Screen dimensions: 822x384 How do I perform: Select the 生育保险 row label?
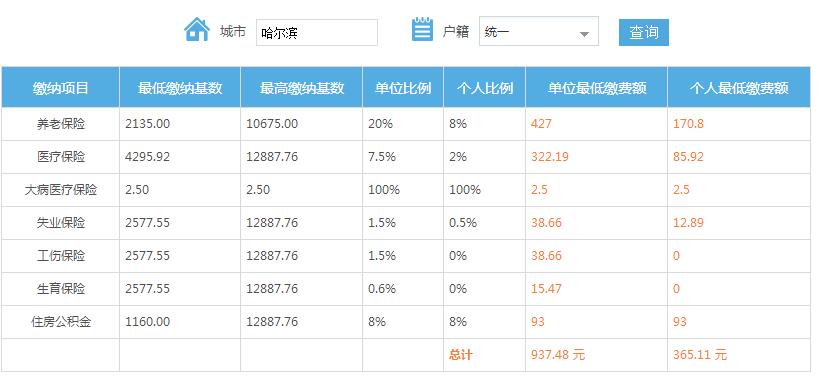(x=61, y=289)
